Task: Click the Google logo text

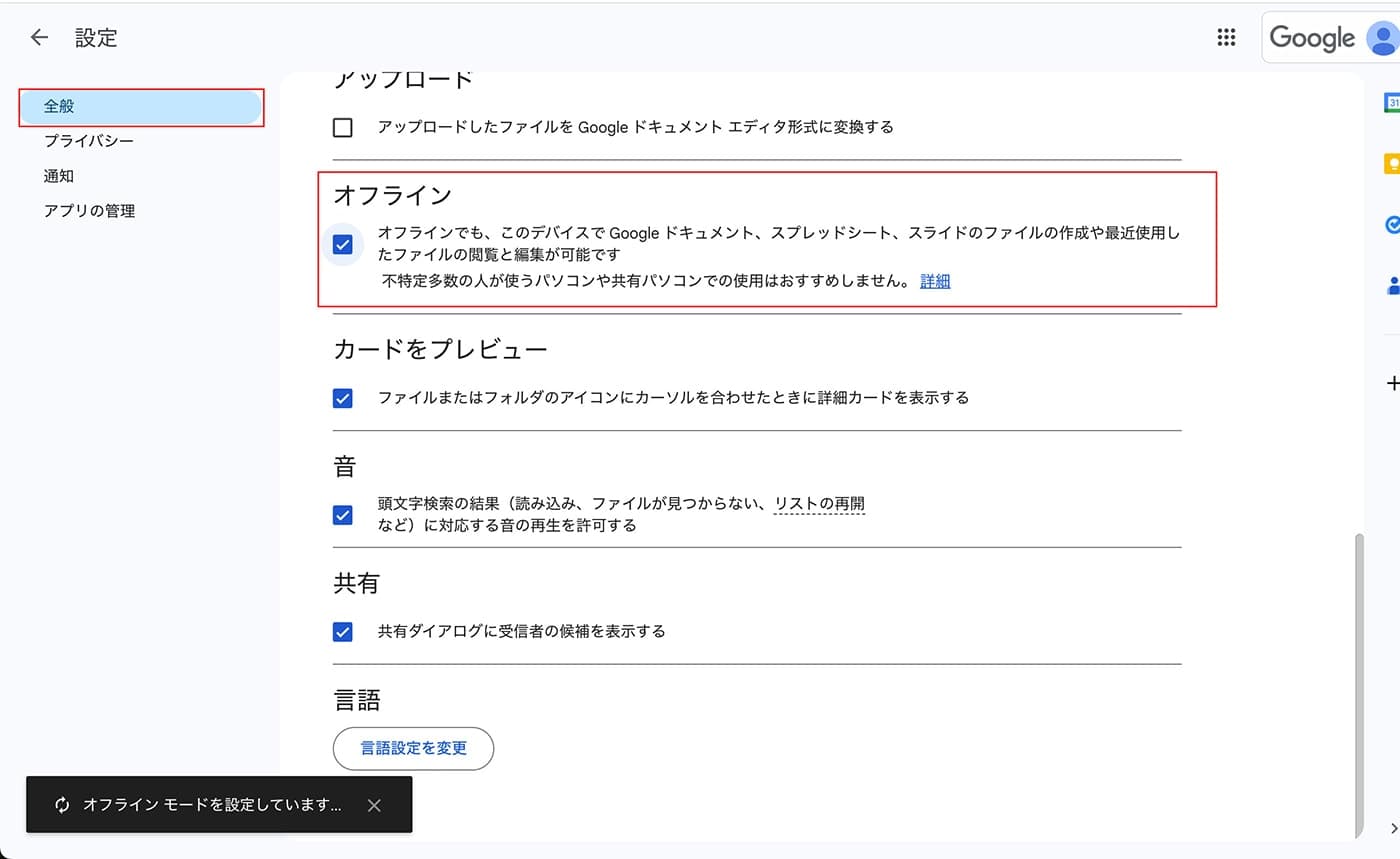Action: coord(1312,38)
